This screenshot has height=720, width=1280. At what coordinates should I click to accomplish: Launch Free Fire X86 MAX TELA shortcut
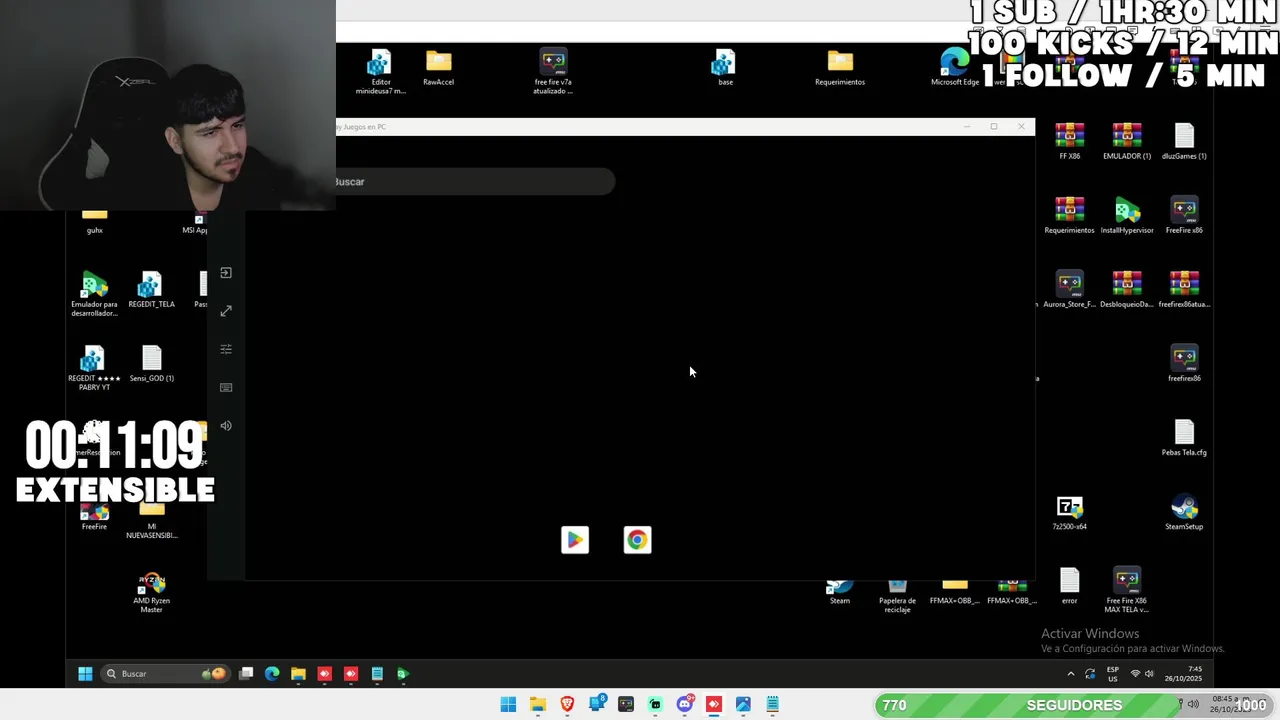(x=1127, y=590)
